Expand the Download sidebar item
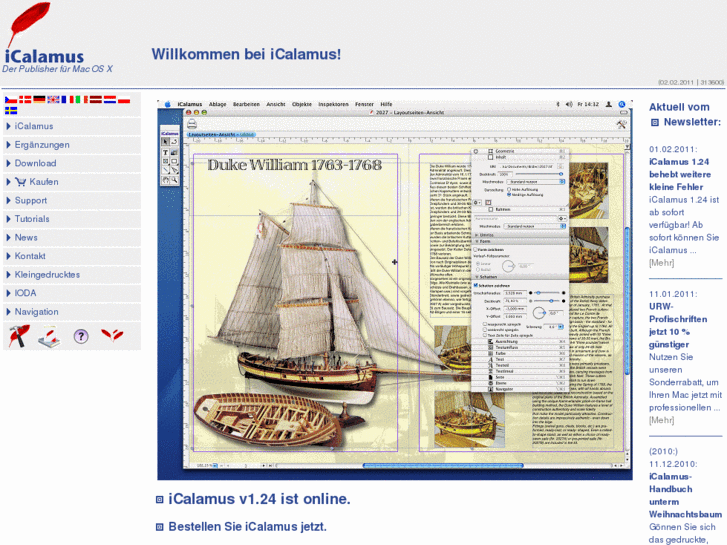Screen dimensions: 727x545 72,163
